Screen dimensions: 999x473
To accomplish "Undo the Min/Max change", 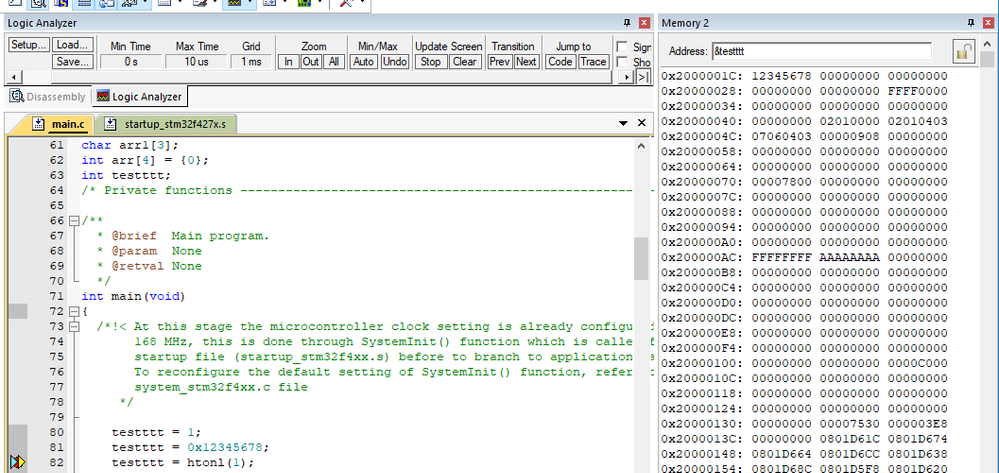I will (394, 62).
